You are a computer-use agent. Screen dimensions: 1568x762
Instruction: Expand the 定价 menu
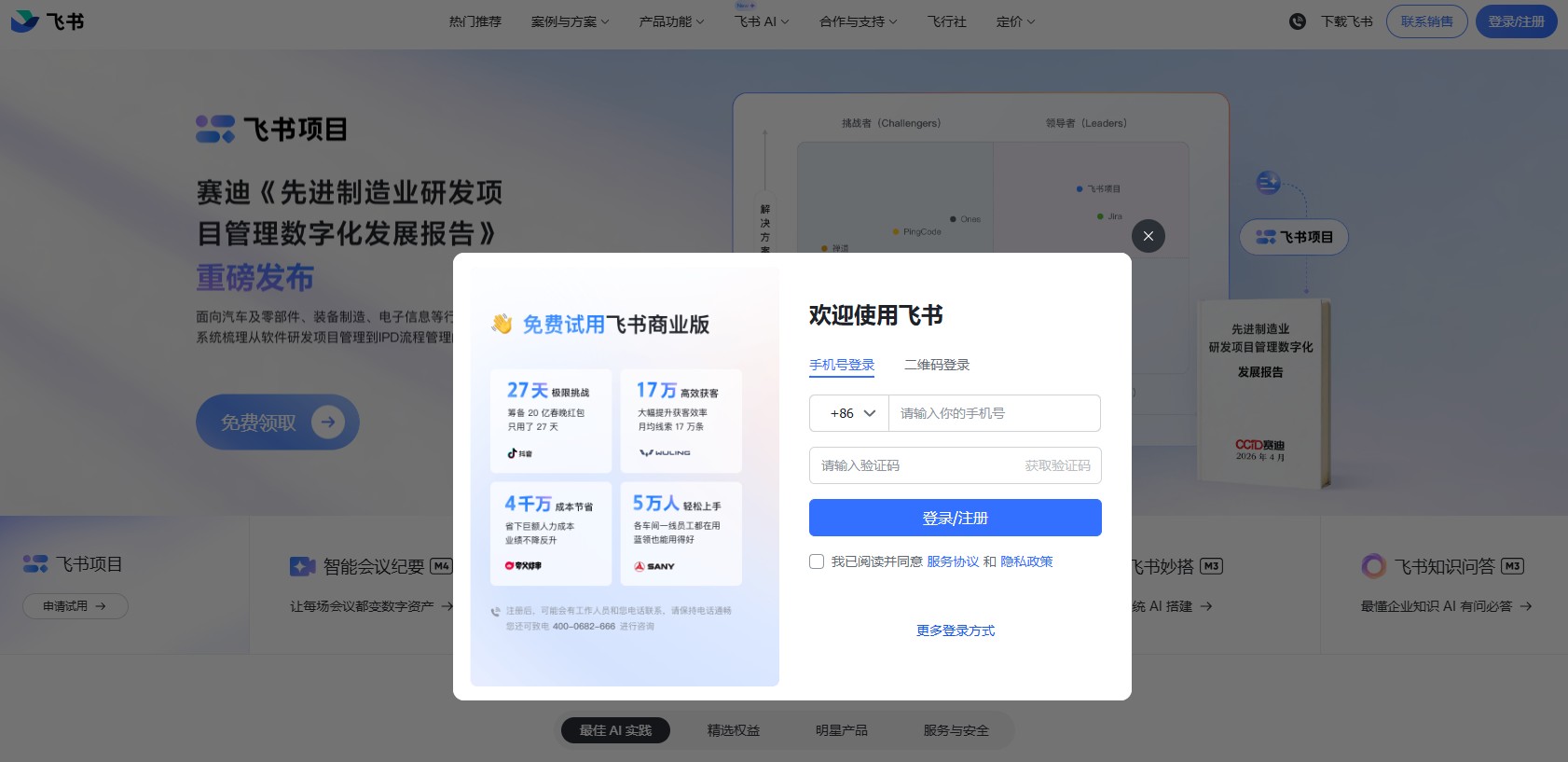(x=1015, y=21)
